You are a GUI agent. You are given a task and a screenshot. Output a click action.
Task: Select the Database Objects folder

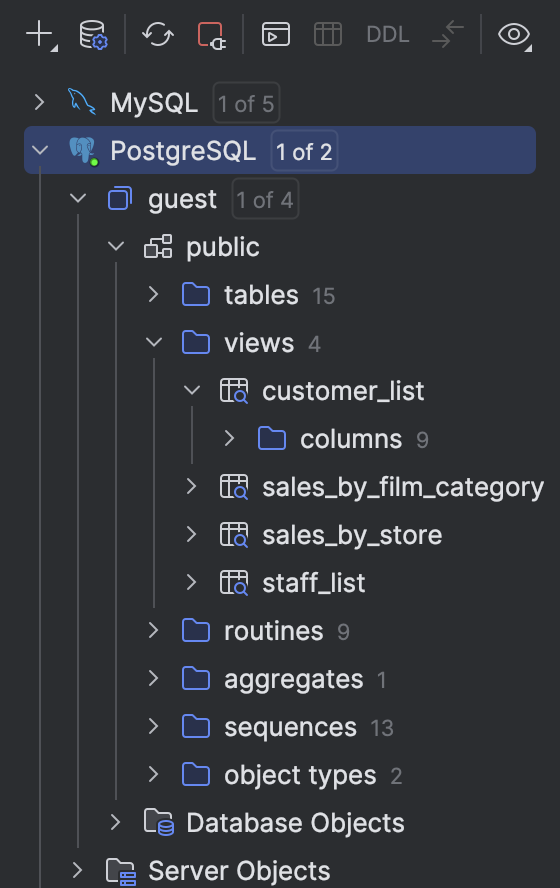[274, 823]
